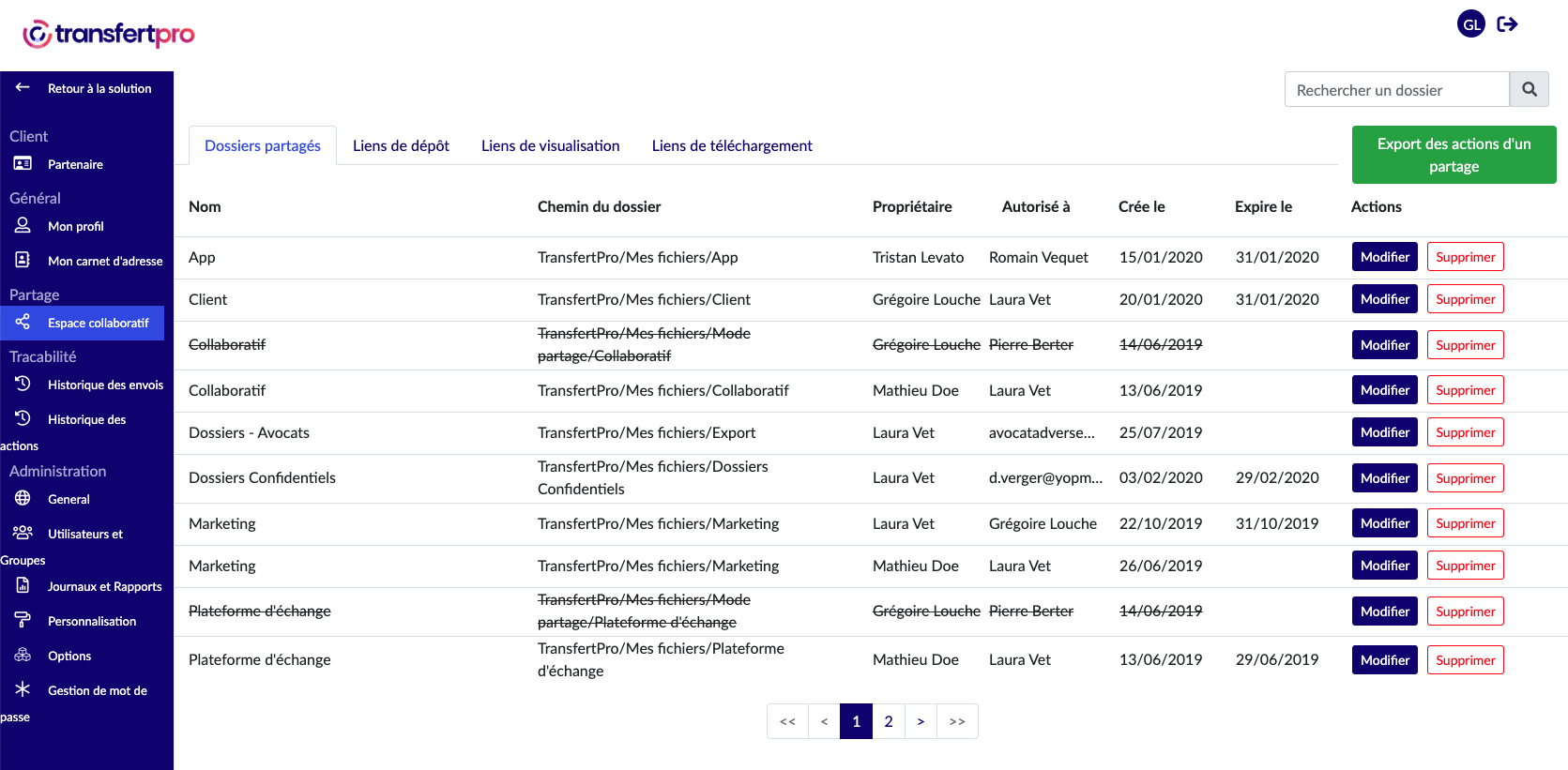The image size is (1568, 770).
Task: Open the GL user avatar
Action: [x=1471, y=24]
